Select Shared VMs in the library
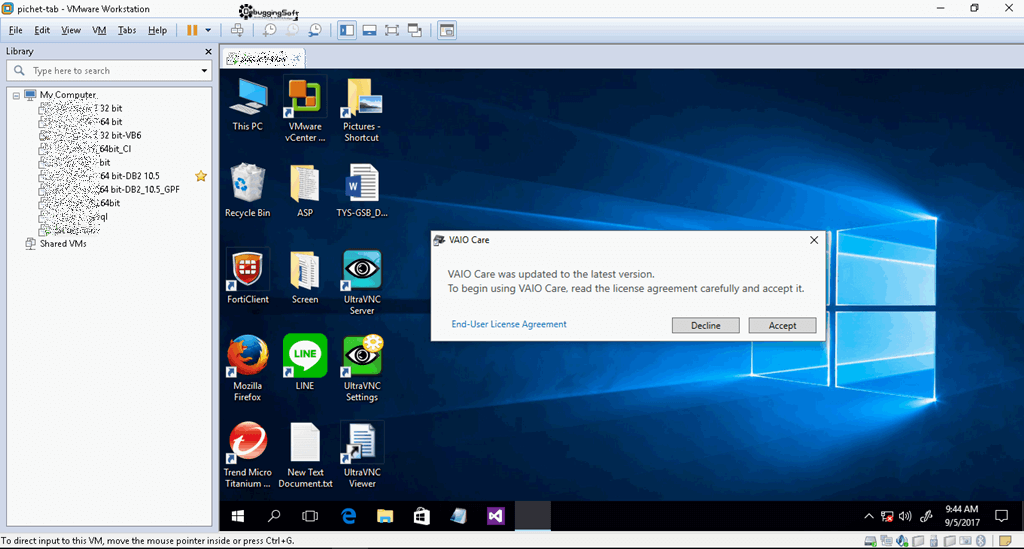 click(x=63, y=243)
